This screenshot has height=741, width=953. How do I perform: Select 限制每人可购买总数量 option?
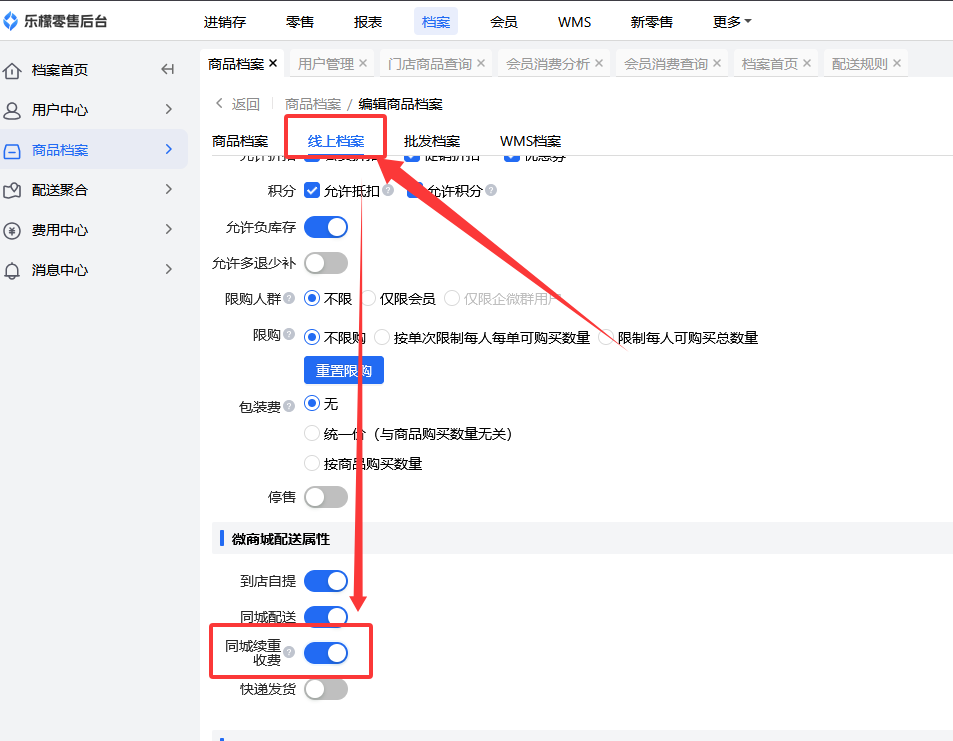click(x=606, y=337)
